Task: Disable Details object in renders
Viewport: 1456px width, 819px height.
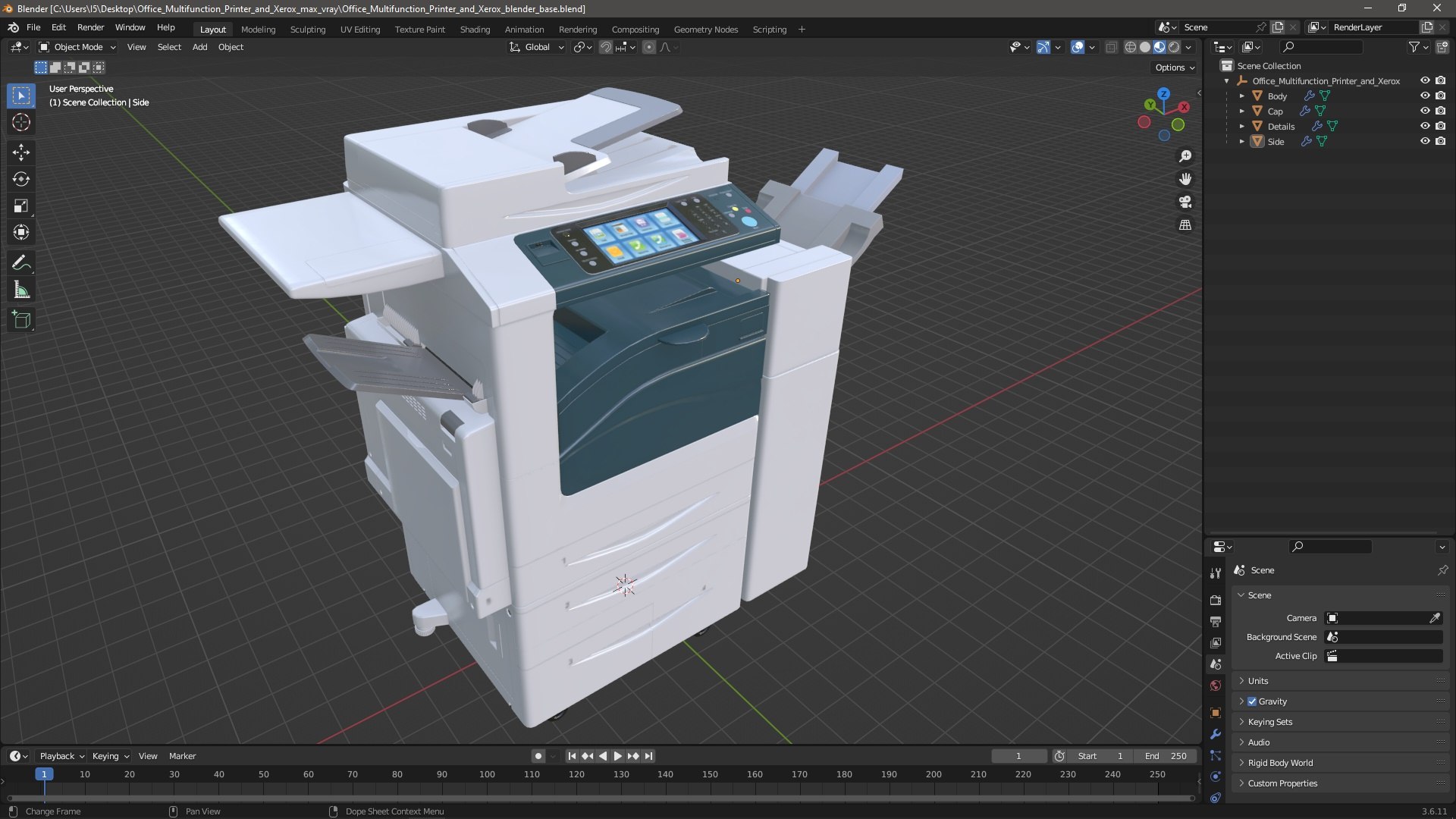Action: (x=1440, y=126)
